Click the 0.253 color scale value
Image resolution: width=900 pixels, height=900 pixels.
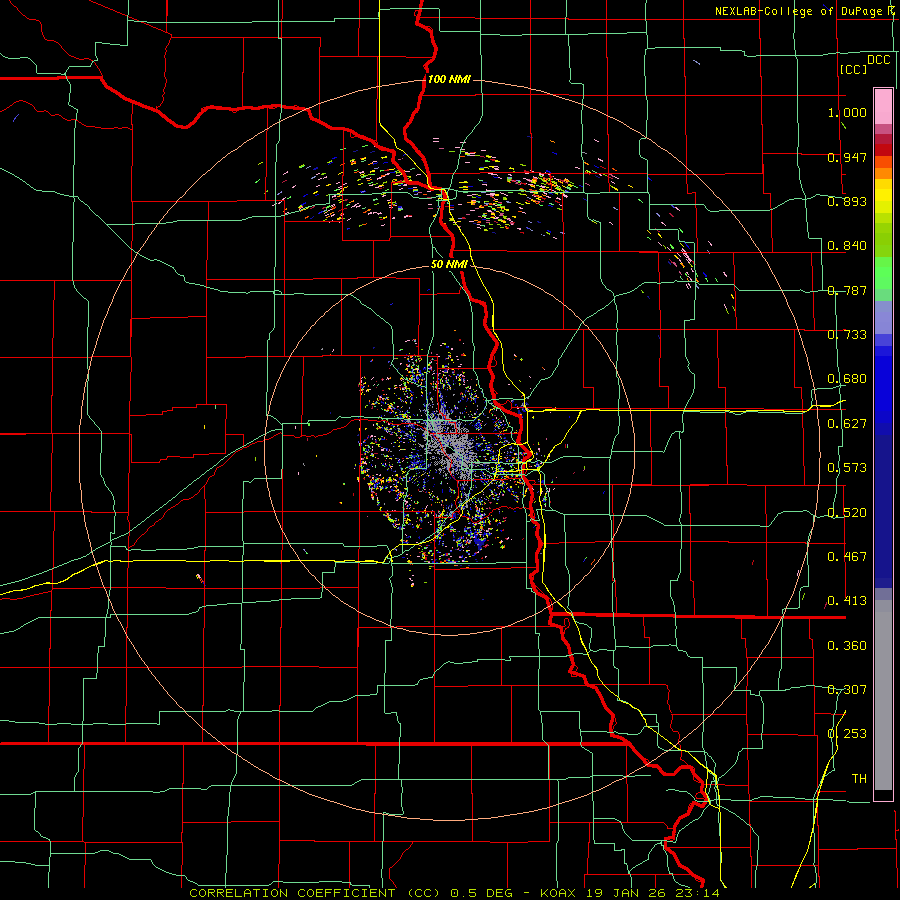(x=847, y=734)
